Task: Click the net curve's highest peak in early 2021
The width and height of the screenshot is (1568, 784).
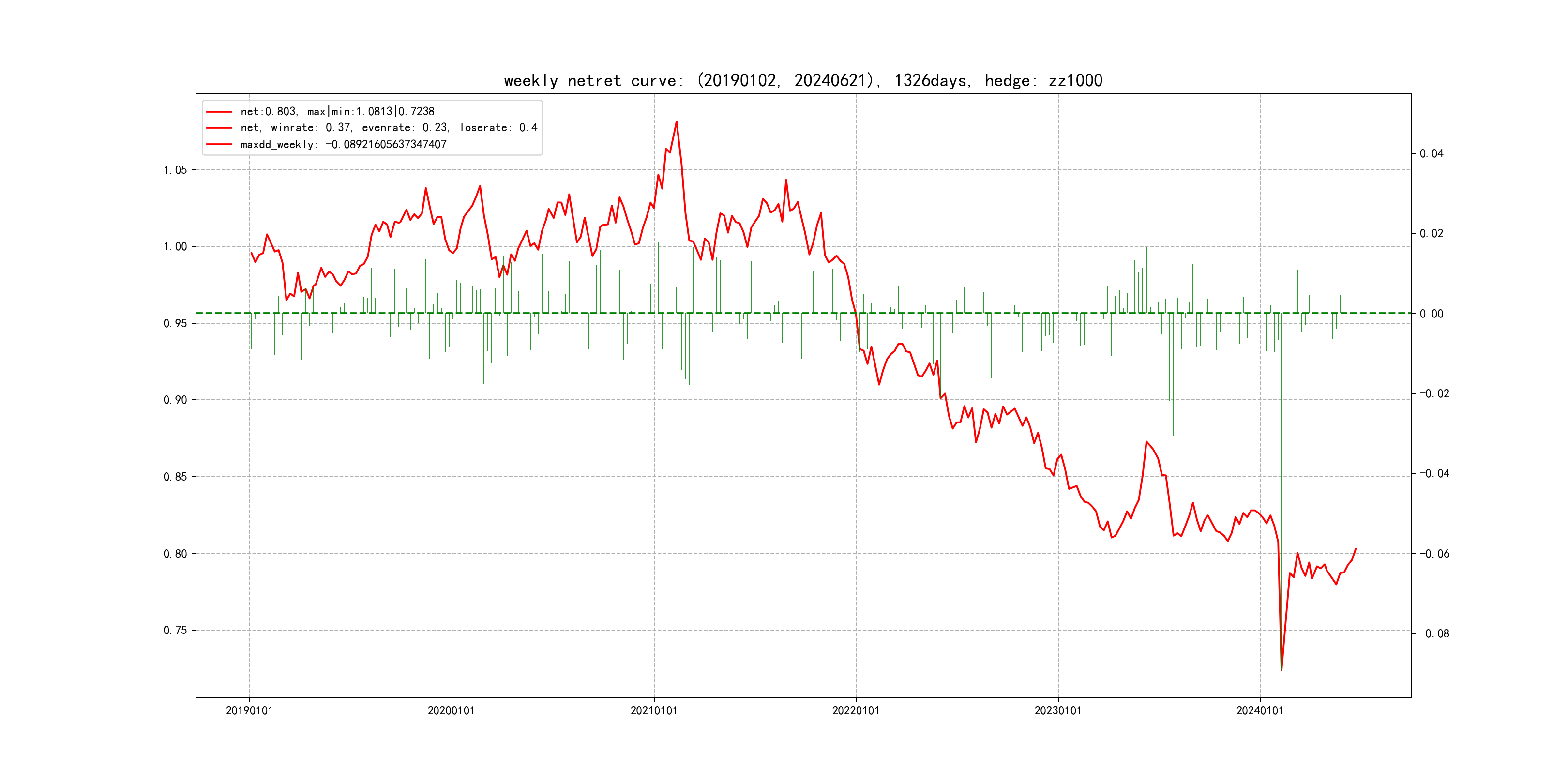Action: 676,122
